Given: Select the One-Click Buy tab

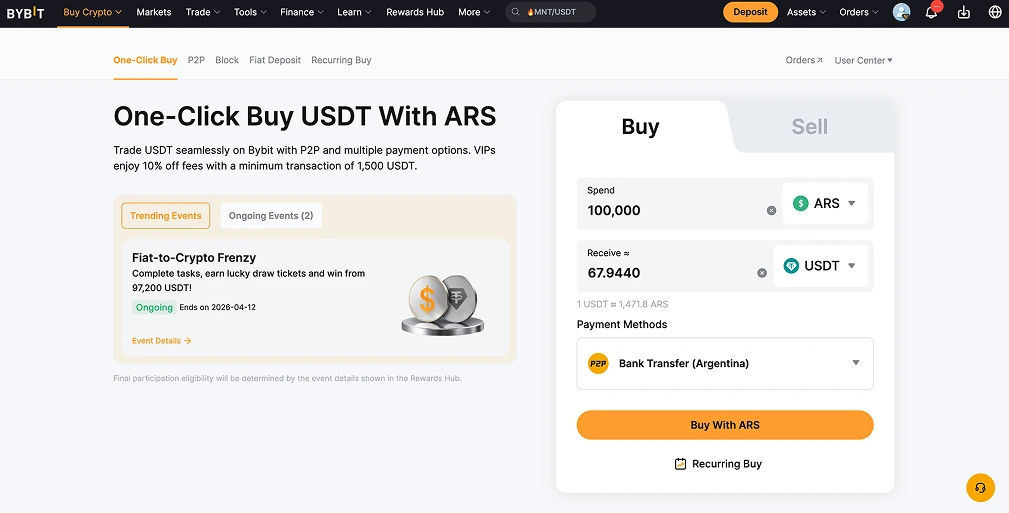Looking at the screenshot, I should pyautogui.click(x=145, y=60).
